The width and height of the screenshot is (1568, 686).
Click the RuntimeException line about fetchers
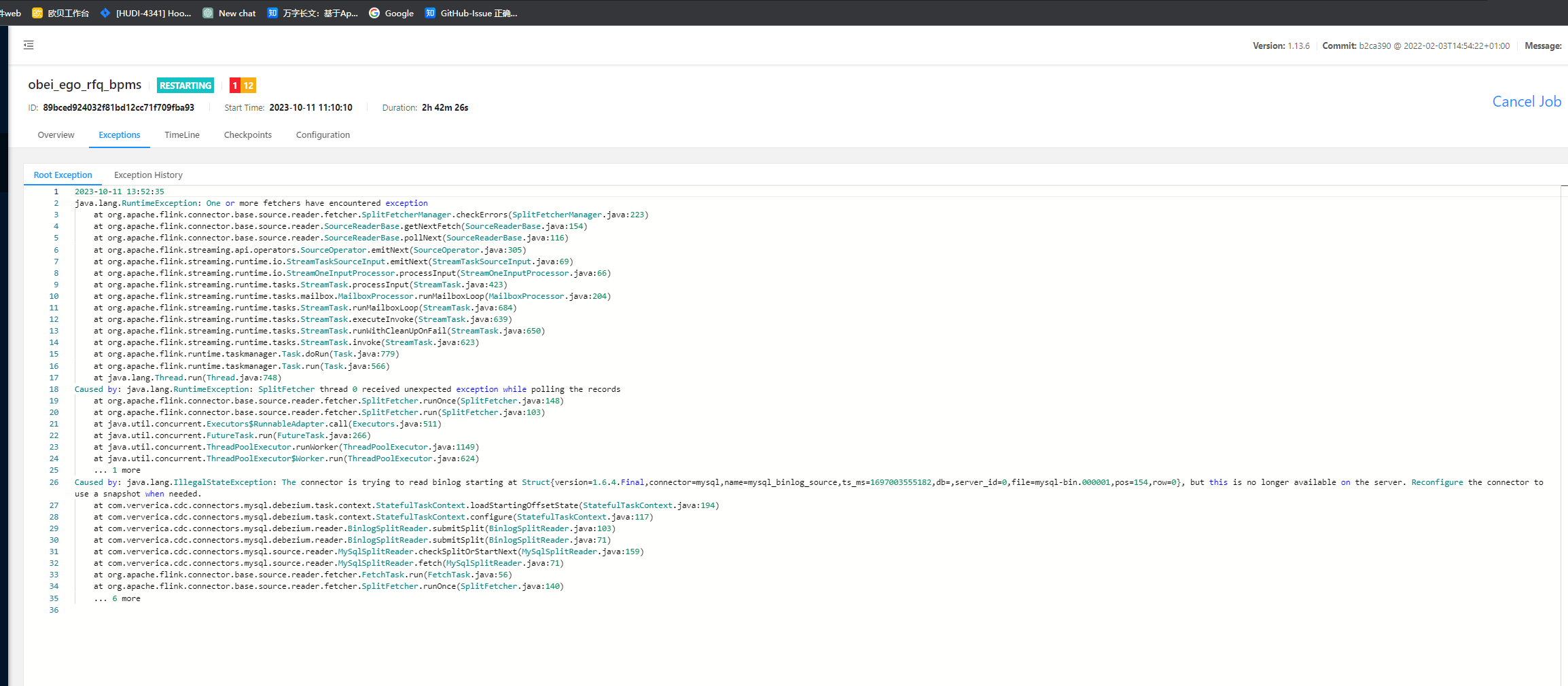coord(251,203)
